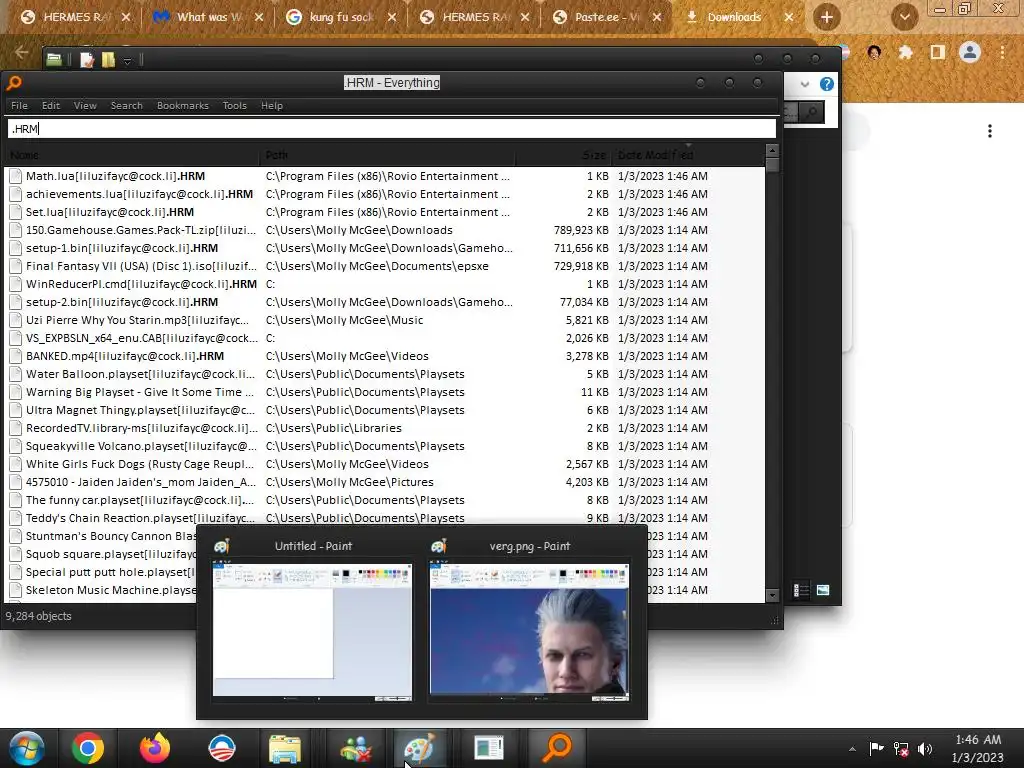Open the Help menu in Everything
The height and width of the screenshot is (768, 1024).
[272, 106]
